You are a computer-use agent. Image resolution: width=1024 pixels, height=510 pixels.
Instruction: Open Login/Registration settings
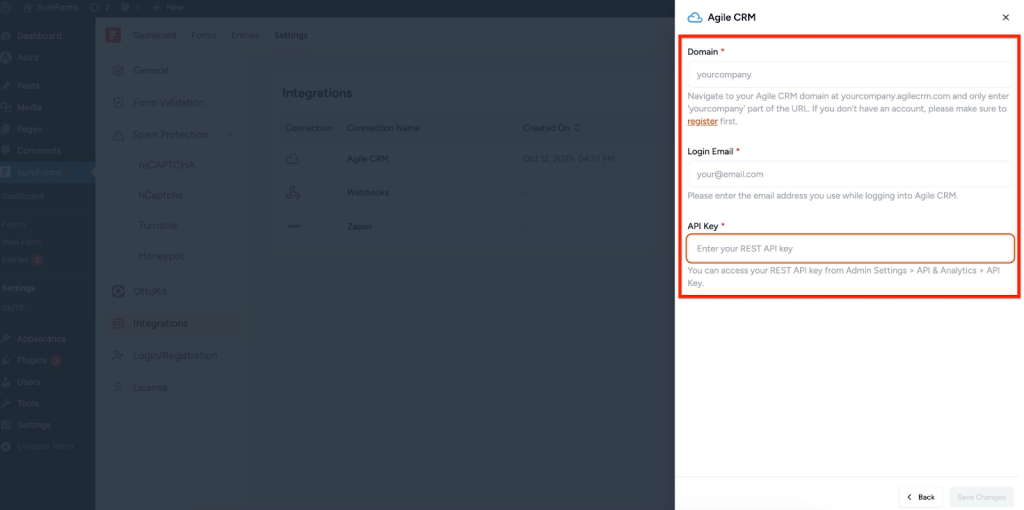[173, 356]
